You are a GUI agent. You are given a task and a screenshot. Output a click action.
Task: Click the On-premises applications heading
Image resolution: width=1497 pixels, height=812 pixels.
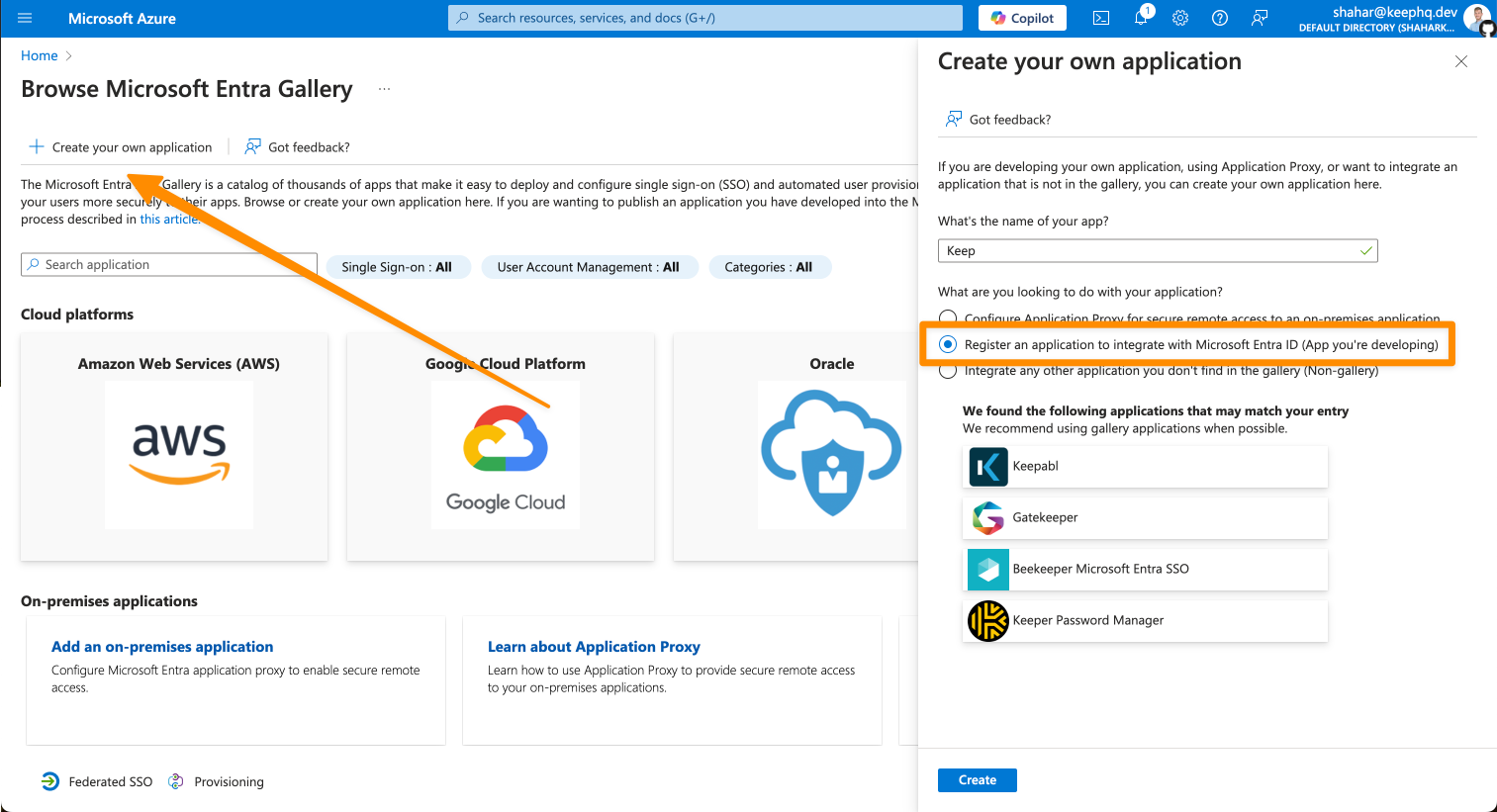tap(109, 601)
